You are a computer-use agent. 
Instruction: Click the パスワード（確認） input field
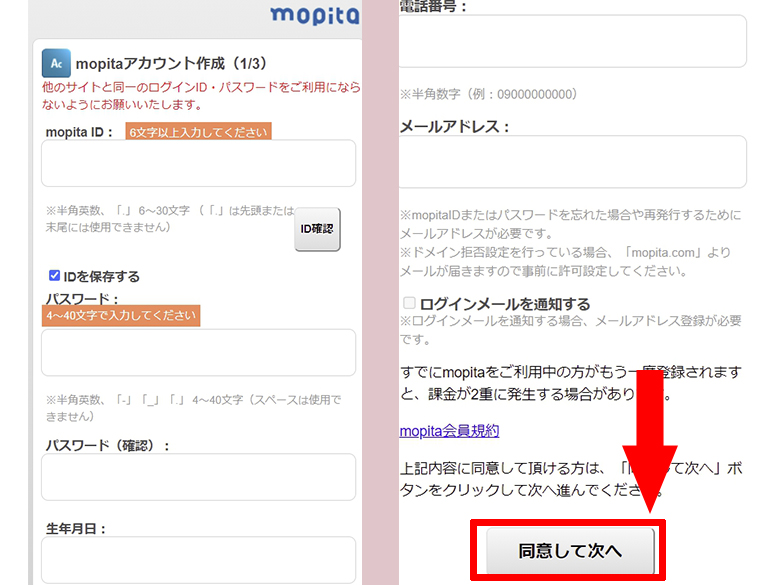(198, 477)
